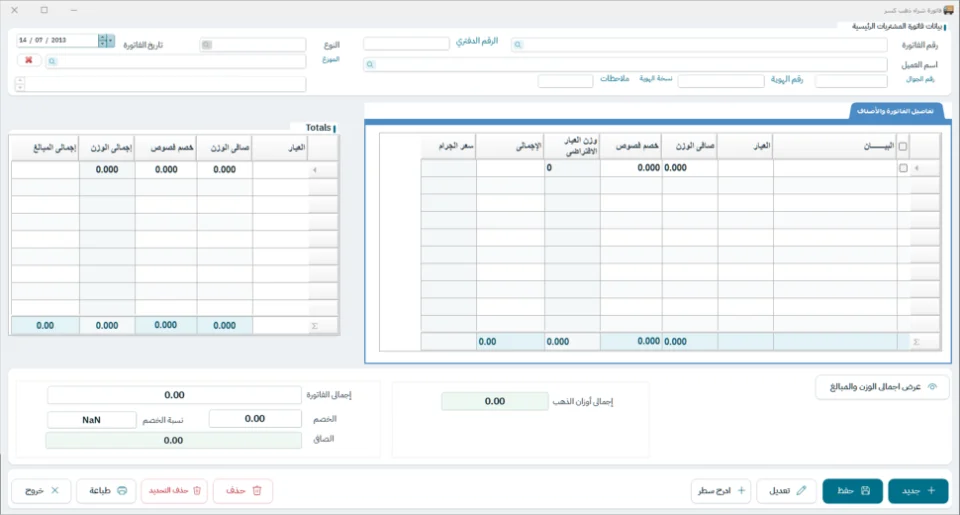Click the طباعة print button
The width and height of the screenshot is (960, 515).
[106, 491]
